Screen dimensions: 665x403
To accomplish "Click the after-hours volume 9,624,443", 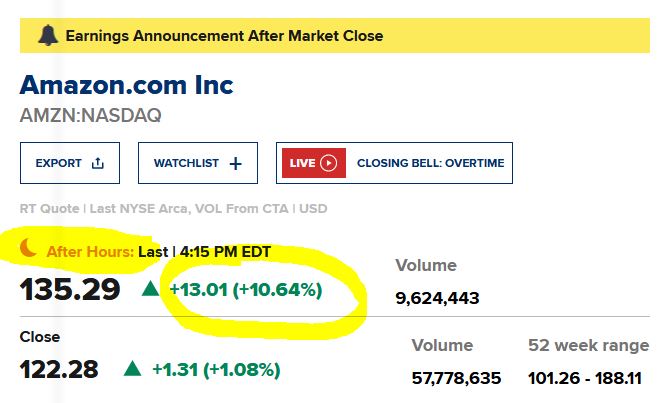I will tap(438, 297).
